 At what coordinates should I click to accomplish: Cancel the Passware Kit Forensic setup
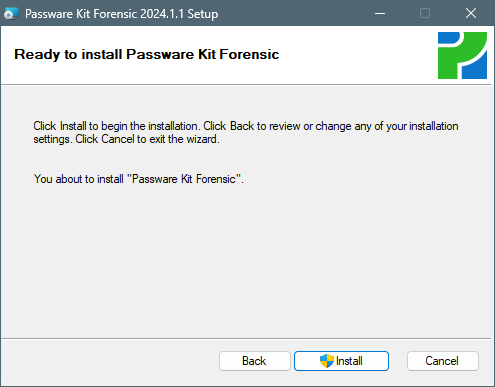coord(443,361)
